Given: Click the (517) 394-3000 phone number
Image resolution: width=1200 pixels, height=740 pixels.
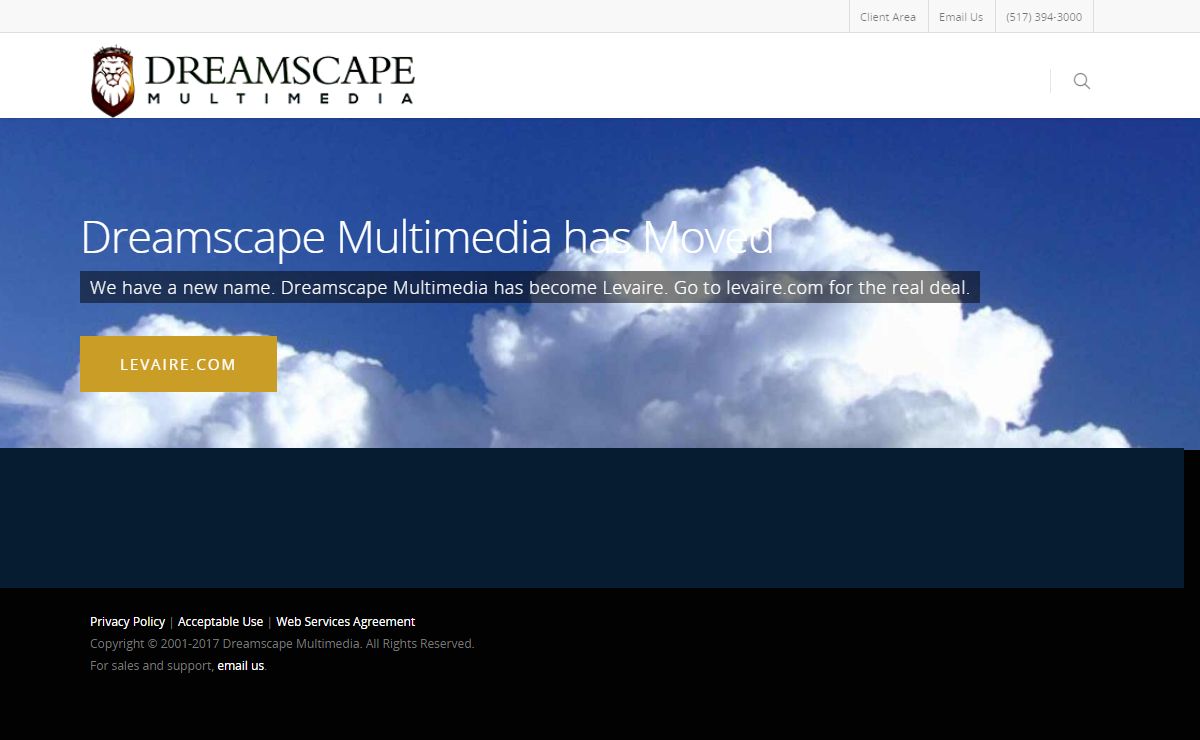Looking at the screenshot, I should (x=1044, y=17).
